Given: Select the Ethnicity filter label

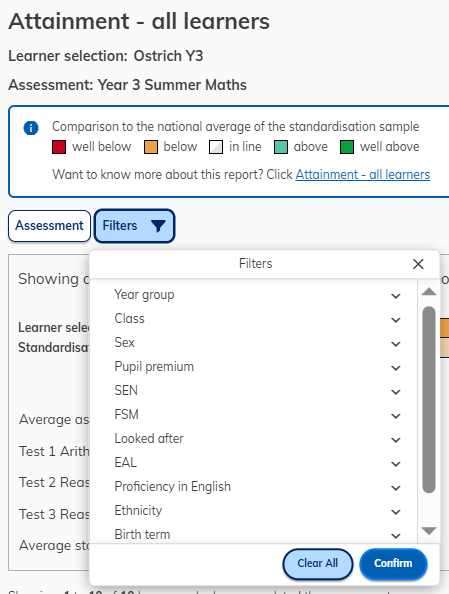Looking at the screenshot, I should click(138, 511).
